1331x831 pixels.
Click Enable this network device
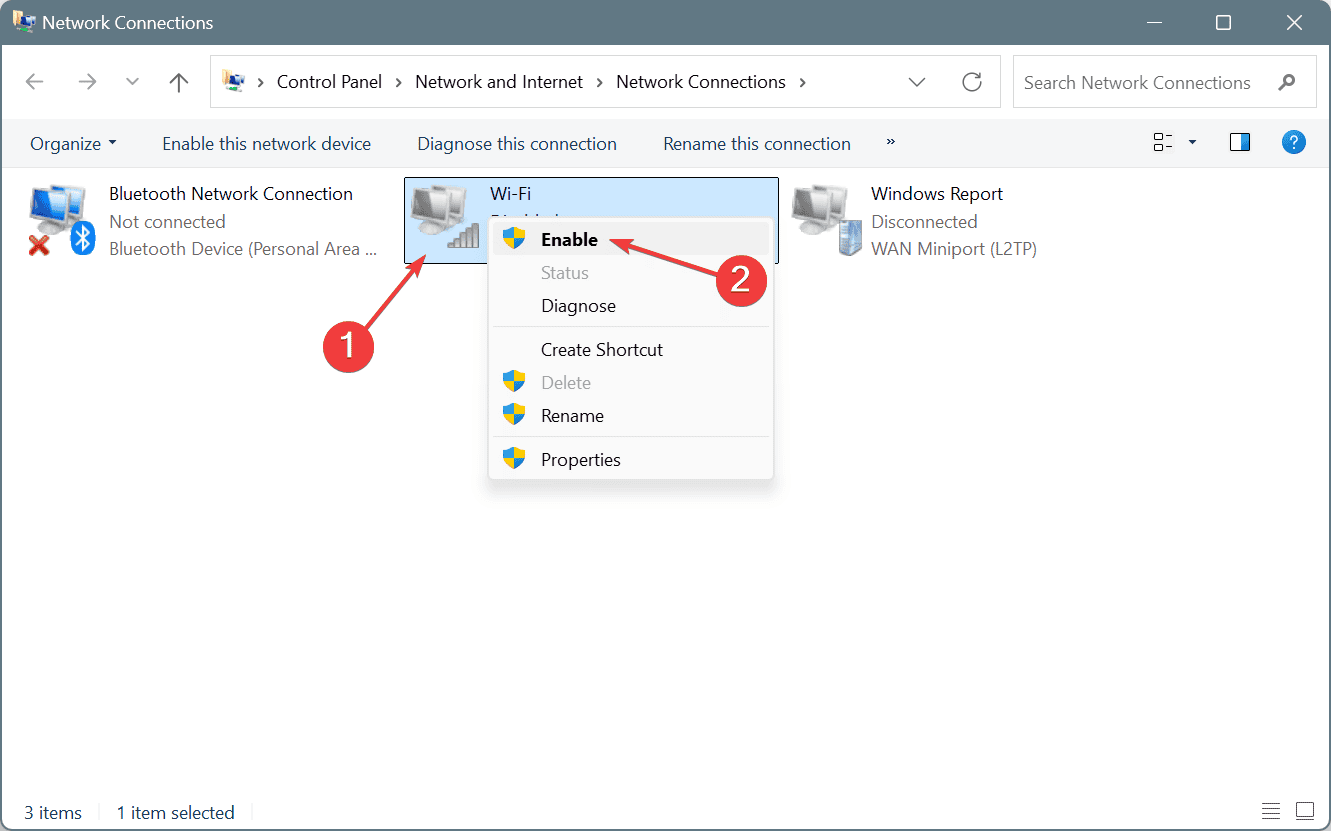click(x=266, y=144)
